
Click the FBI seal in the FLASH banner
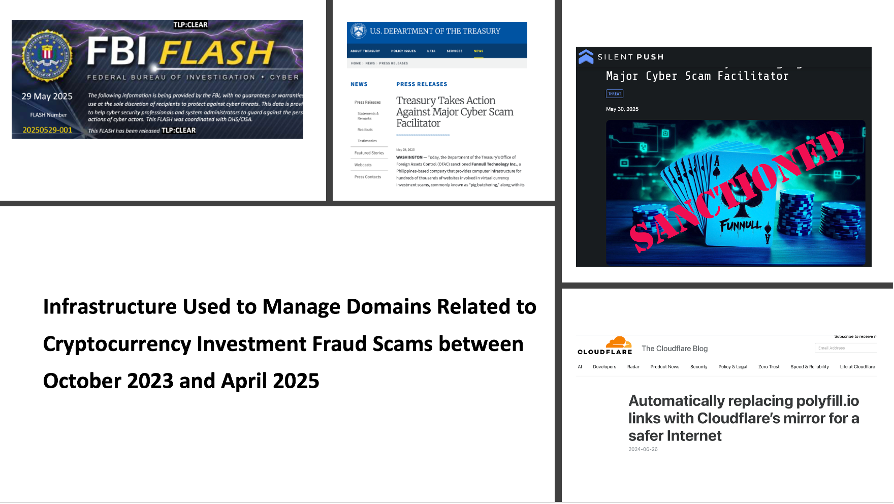click(x=47, y=56)
